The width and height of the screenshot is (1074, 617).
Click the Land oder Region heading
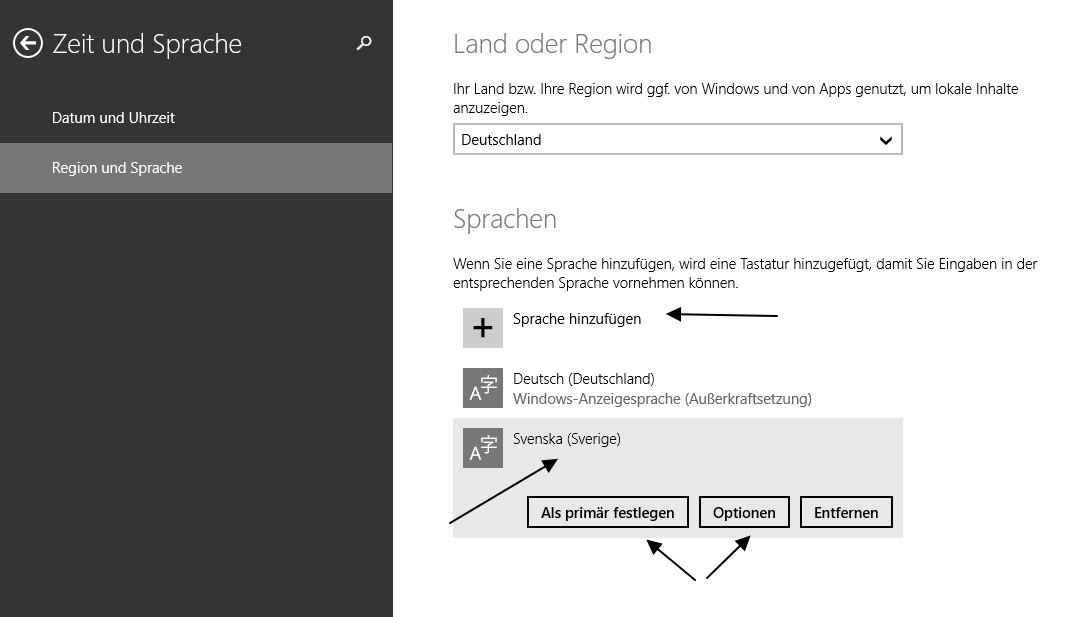click(x=553, y=44)
